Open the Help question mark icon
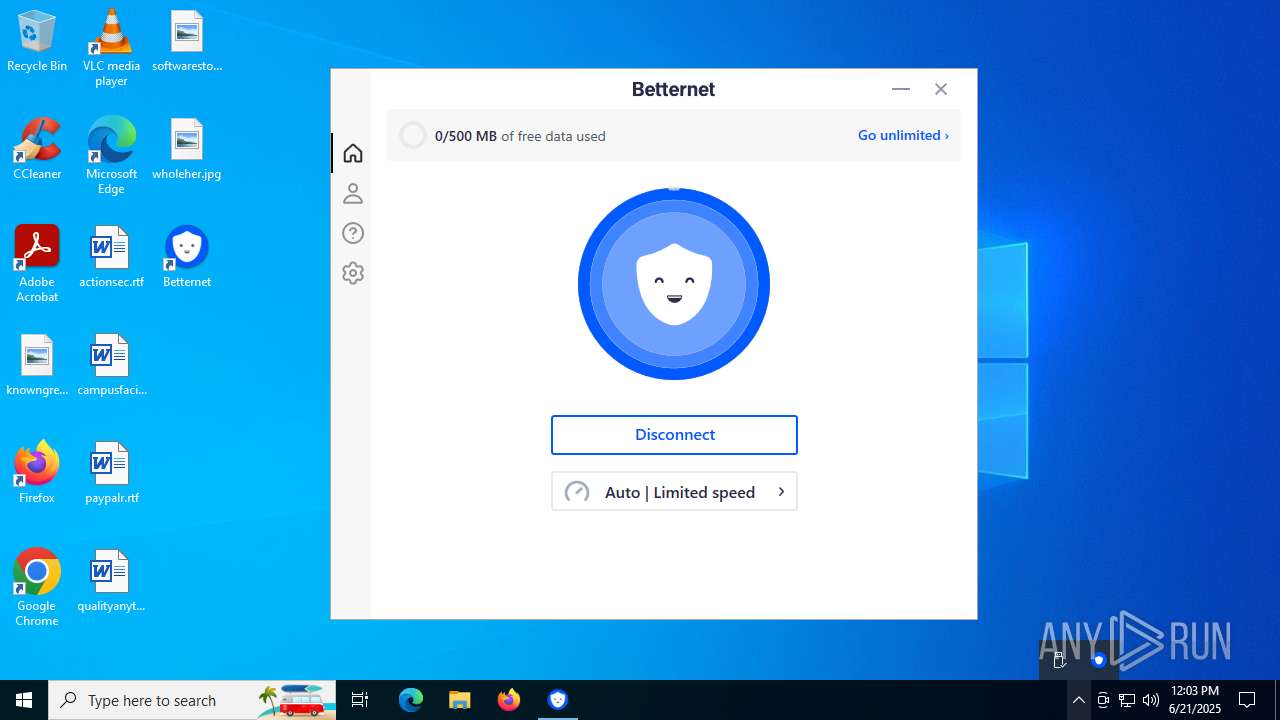The image size is (1280, 720). [352, 233]
